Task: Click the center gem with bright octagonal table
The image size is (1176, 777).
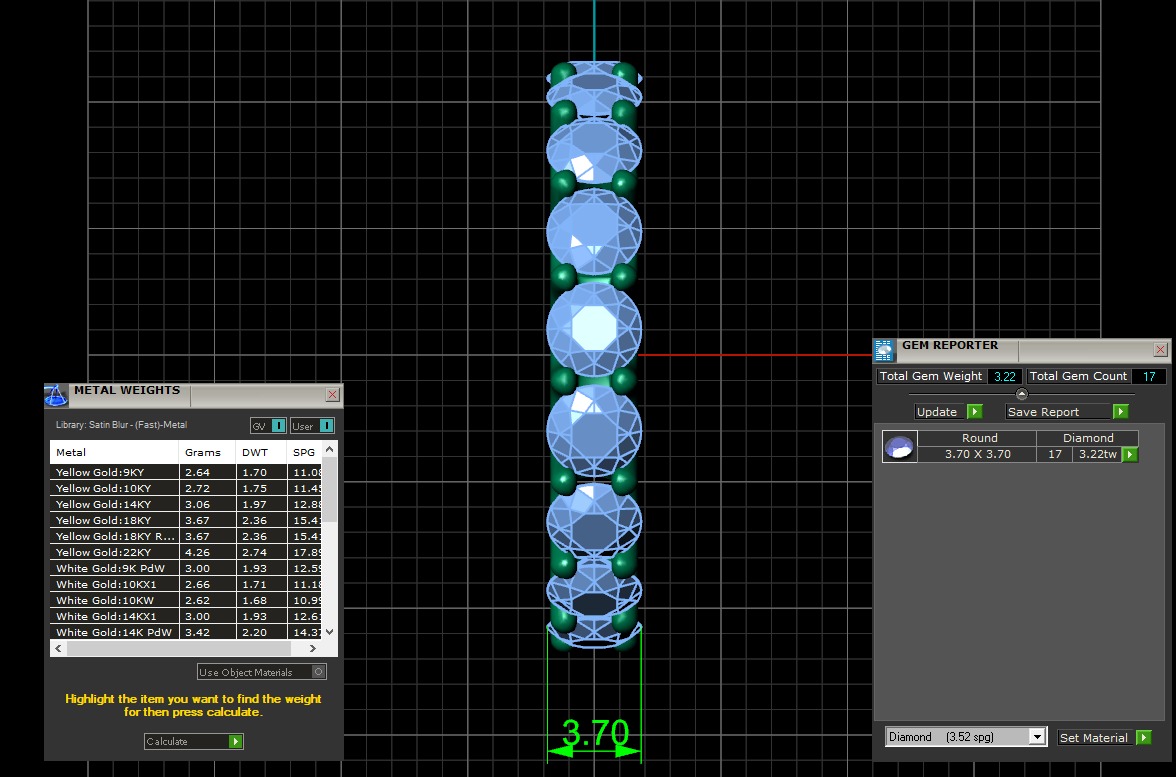Action: pos(594,328)
